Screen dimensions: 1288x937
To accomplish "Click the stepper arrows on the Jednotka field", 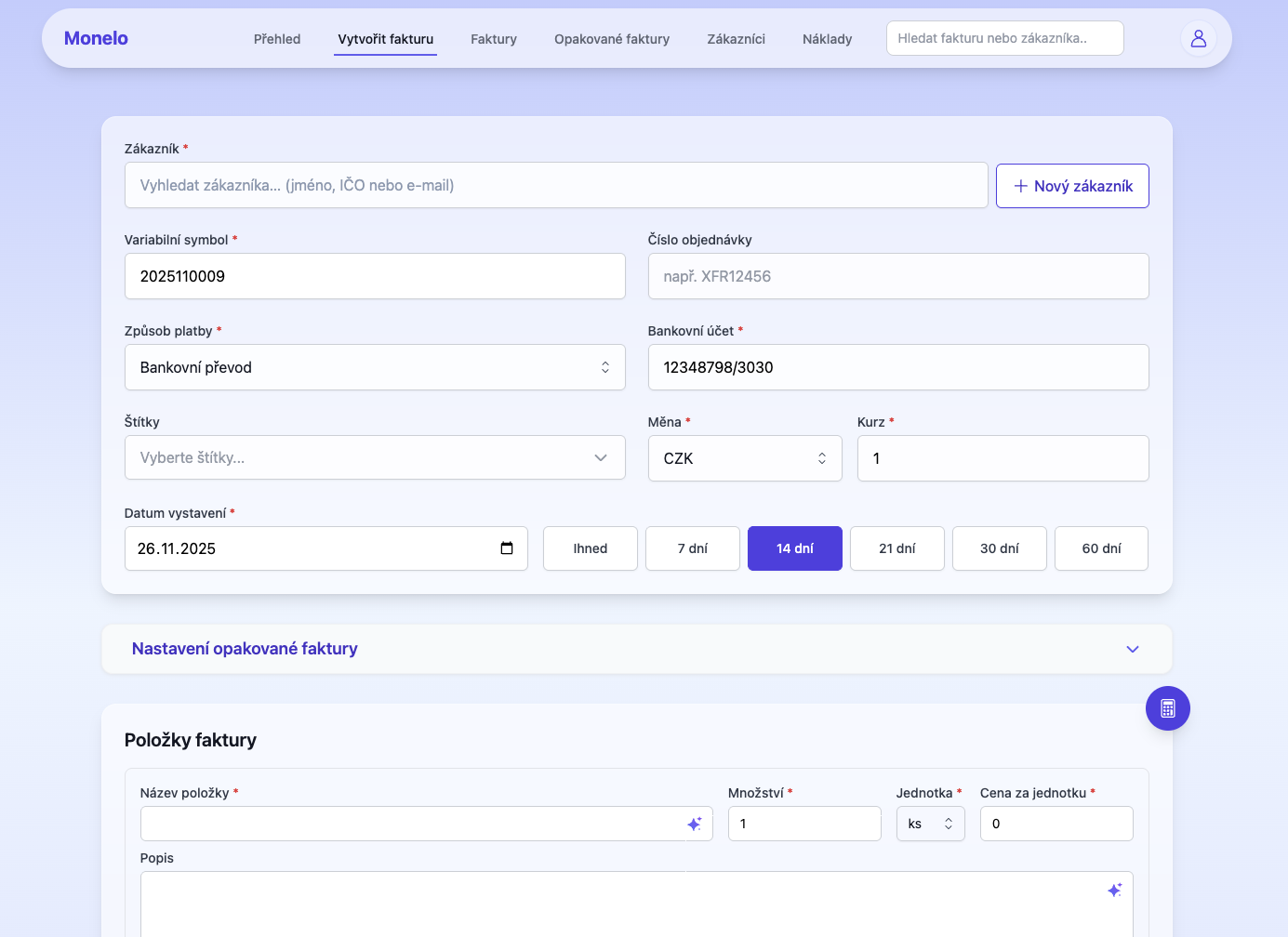I will pyautogui.click(x=949, y=823).
